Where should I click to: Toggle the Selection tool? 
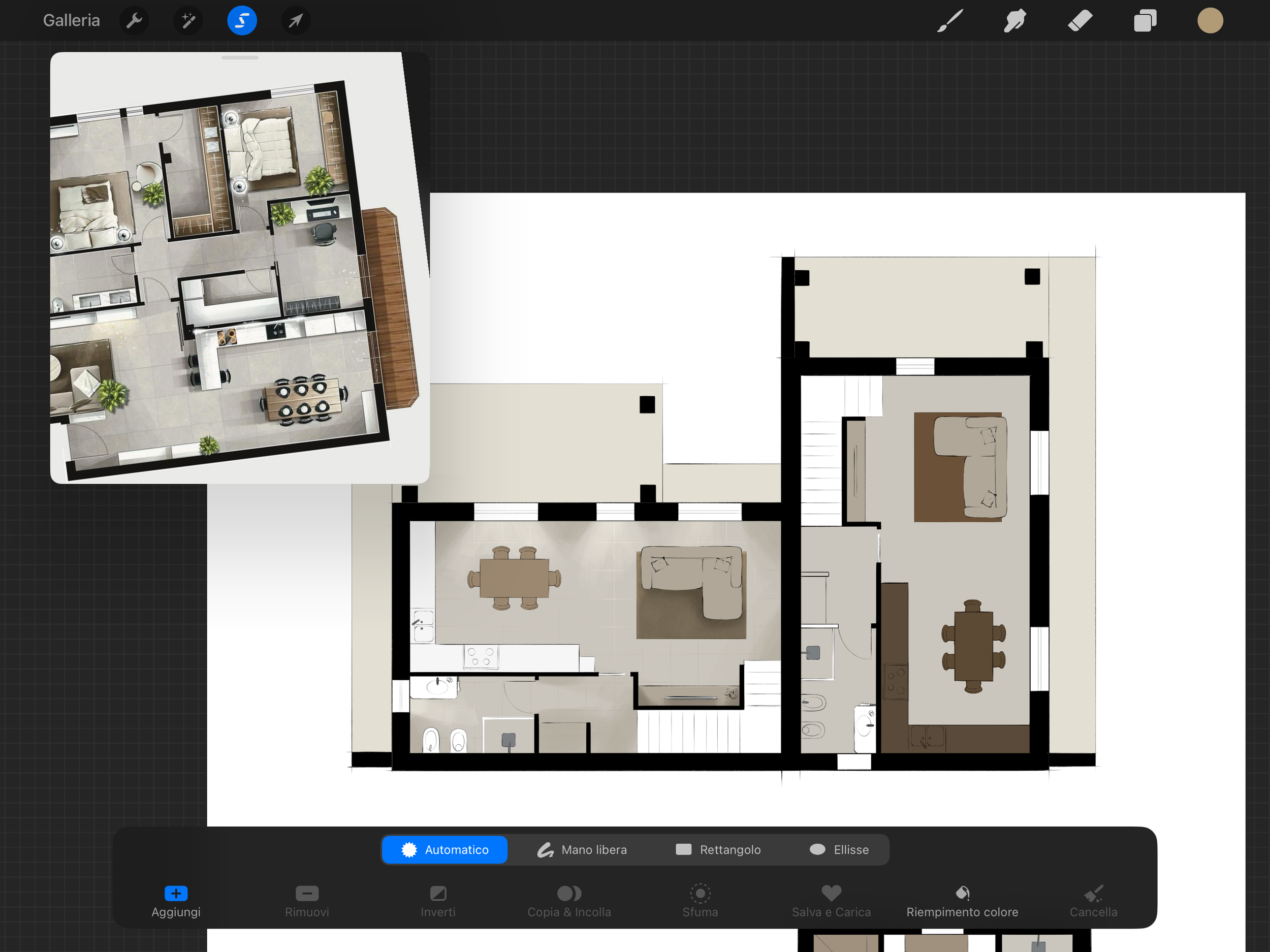(242, 21)
